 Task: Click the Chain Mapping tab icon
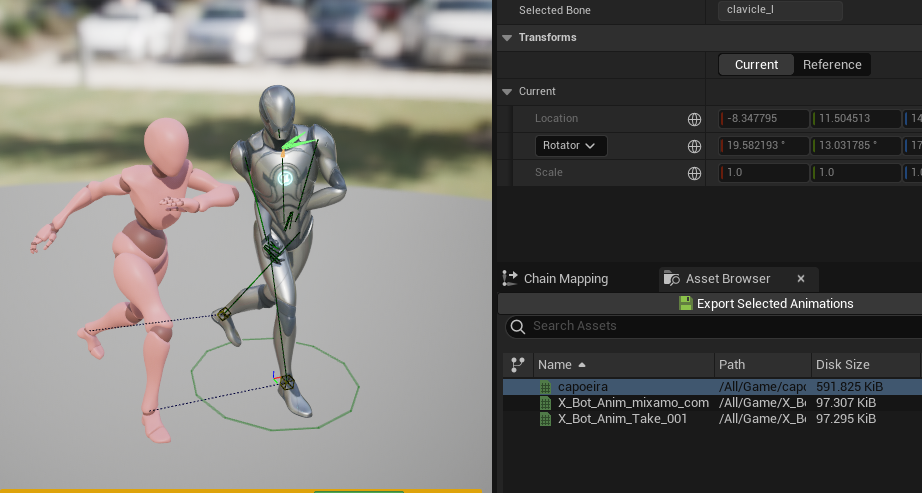[510, 278]
